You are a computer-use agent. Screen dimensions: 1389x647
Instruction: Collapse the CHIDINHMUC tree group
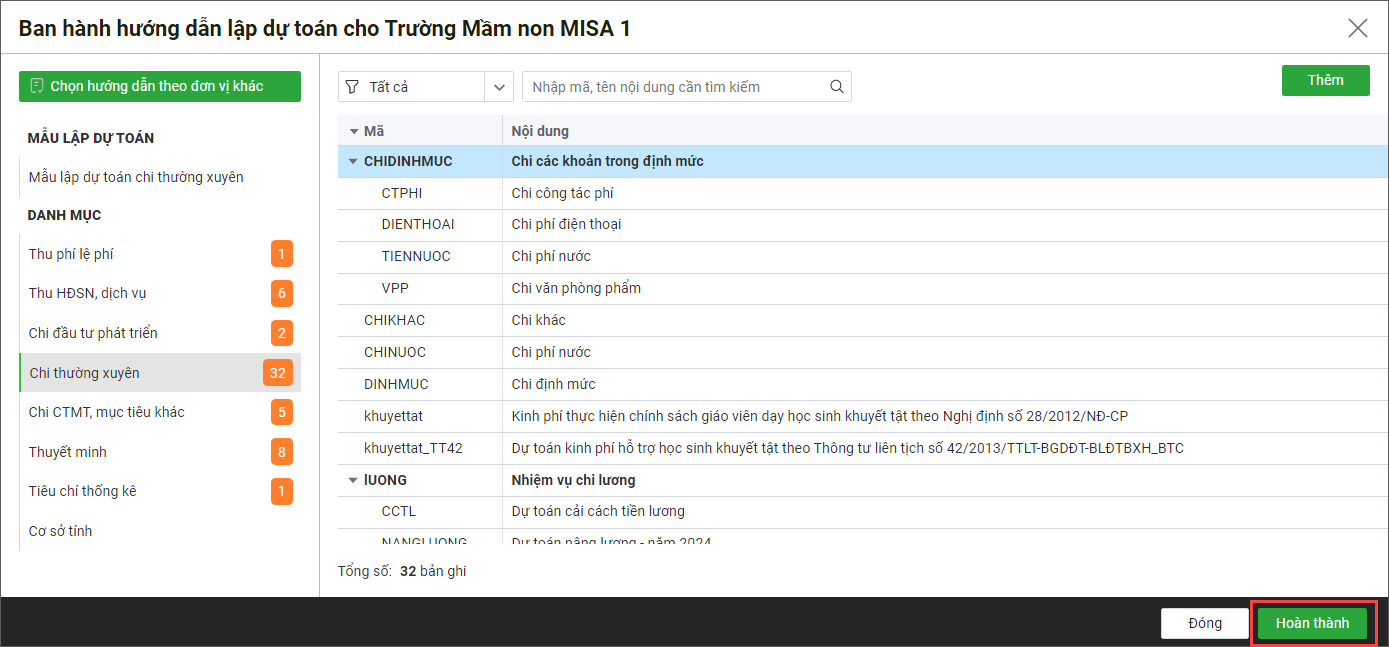(352, 161)
